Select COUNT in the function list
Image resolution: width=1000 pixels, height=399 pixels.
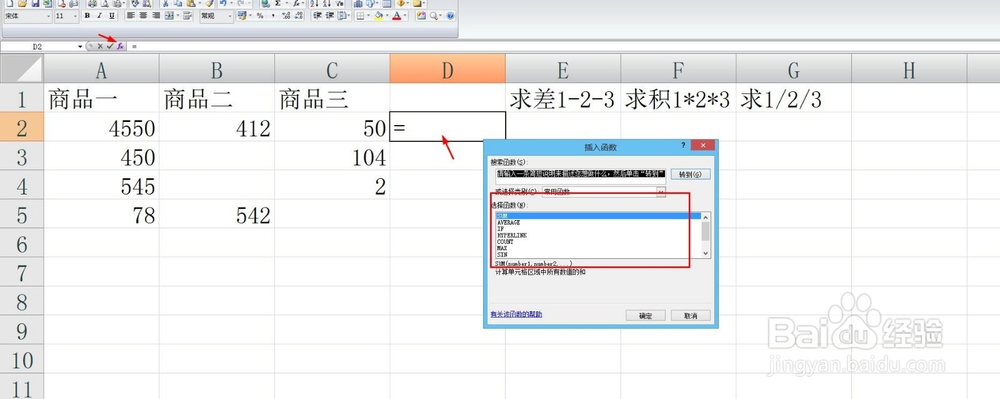point(598,242)
